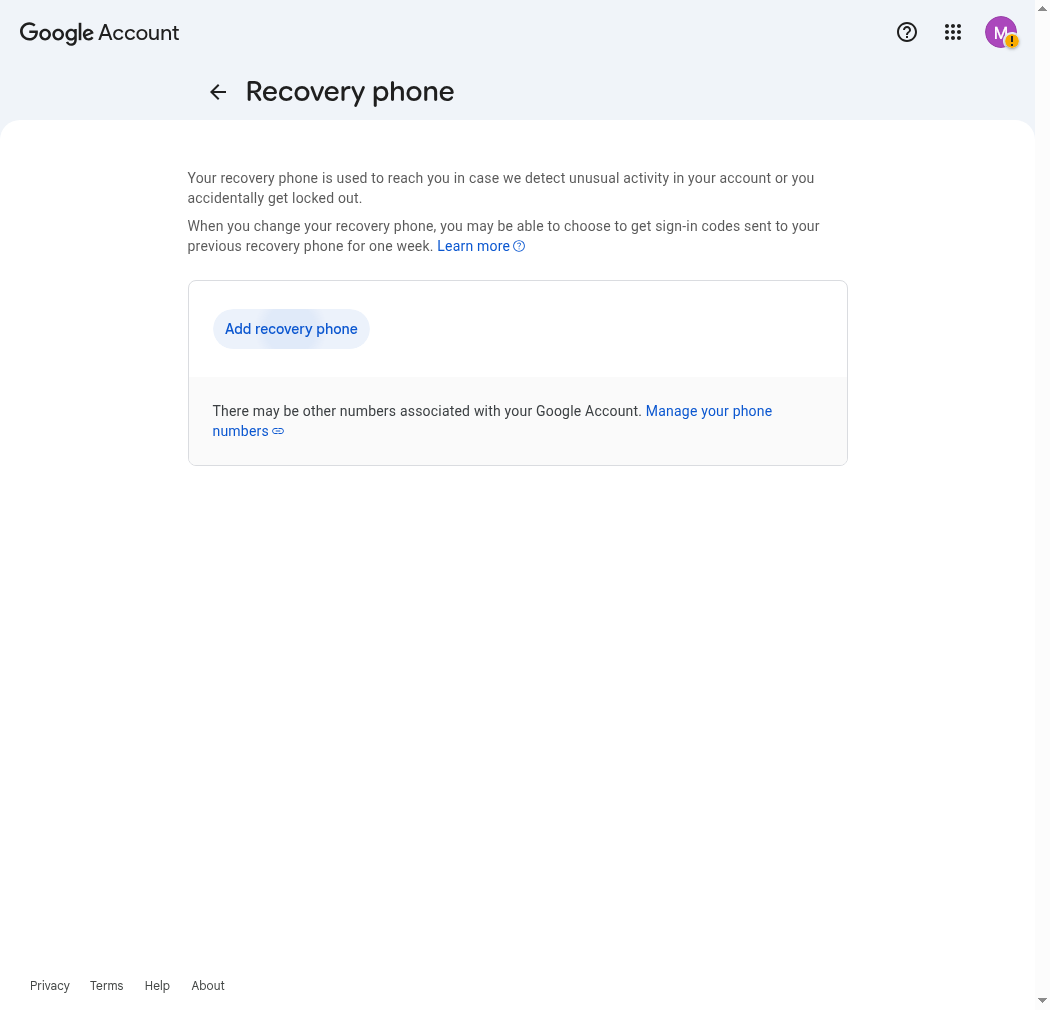Open the Learn more link
The width and height of the screenshot is (1050, 1010).
[x=473, y=246]
